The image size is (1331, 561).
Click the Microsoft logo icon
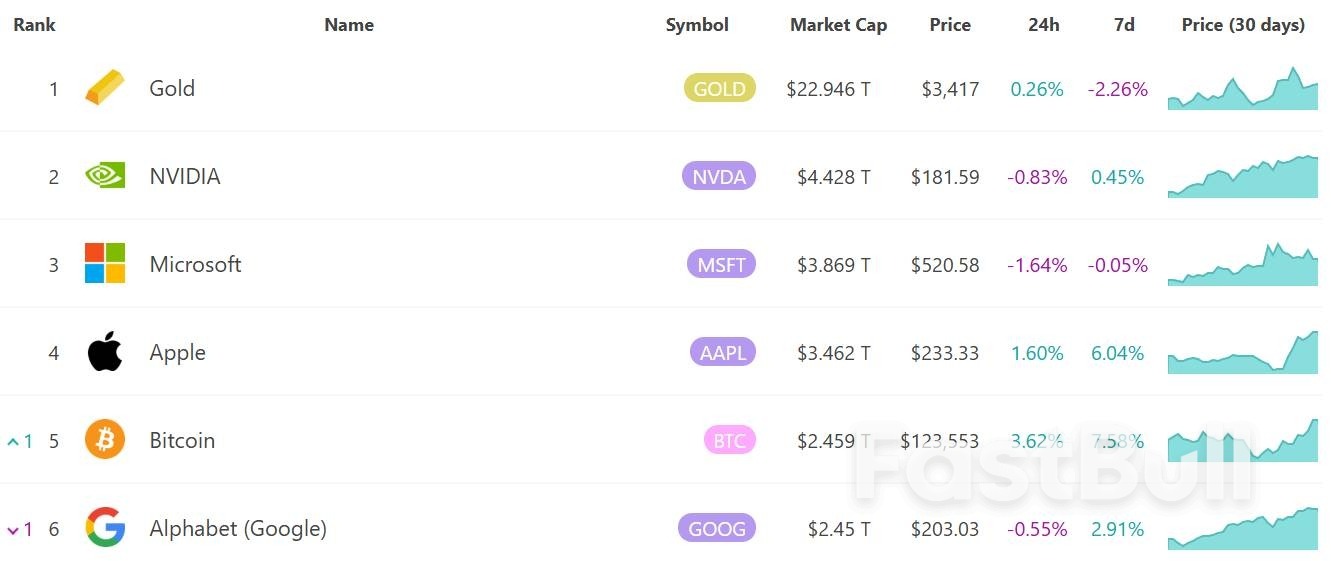pos(105,264)
